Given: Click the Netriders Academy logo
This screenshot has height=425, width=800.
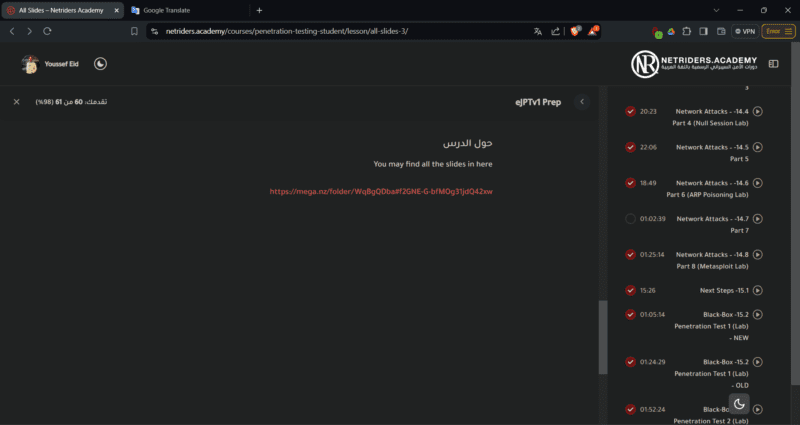Looking at the screenshot, I should (694, 64).
